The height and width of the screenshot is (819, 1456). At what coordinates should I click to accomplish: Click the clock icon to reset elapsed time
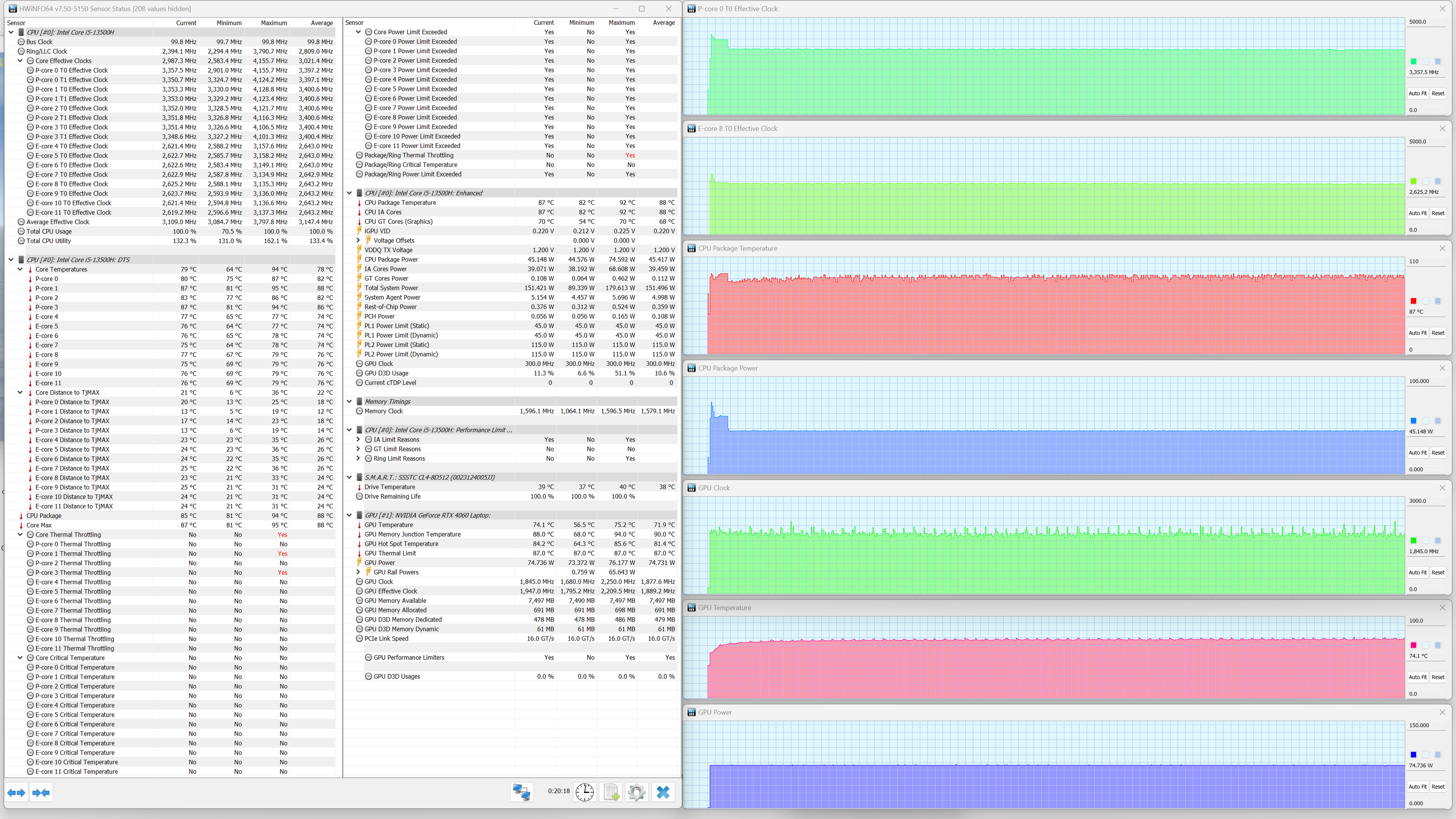(x=584, y=792)
